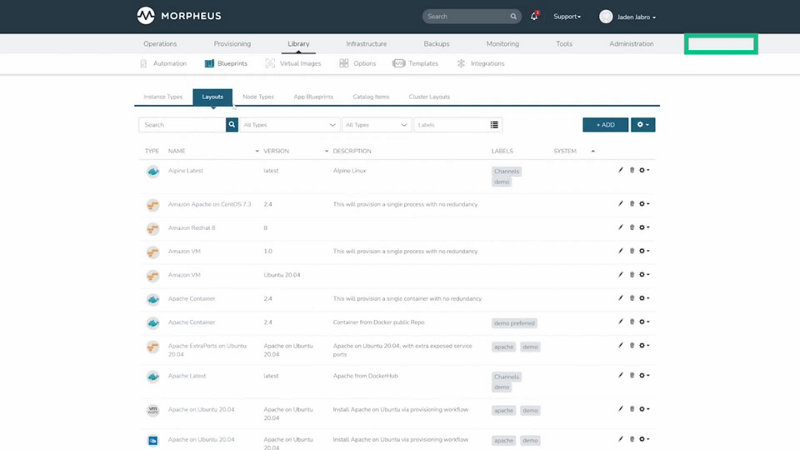Image resolution: width=800 pixels, height=450 pixels.
Task: Delete the Amazon Redhat 8 layout via trash icon
Action: [632, 227]
